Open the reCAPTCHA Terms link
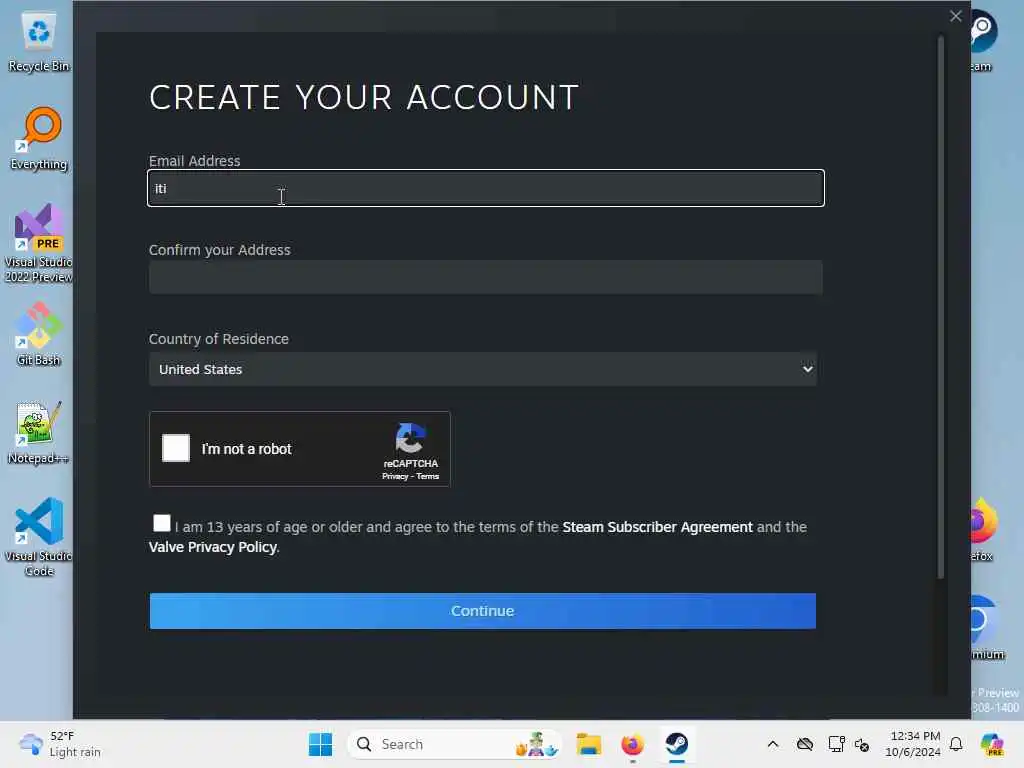Screen dimensions: 1024x768 428,476
